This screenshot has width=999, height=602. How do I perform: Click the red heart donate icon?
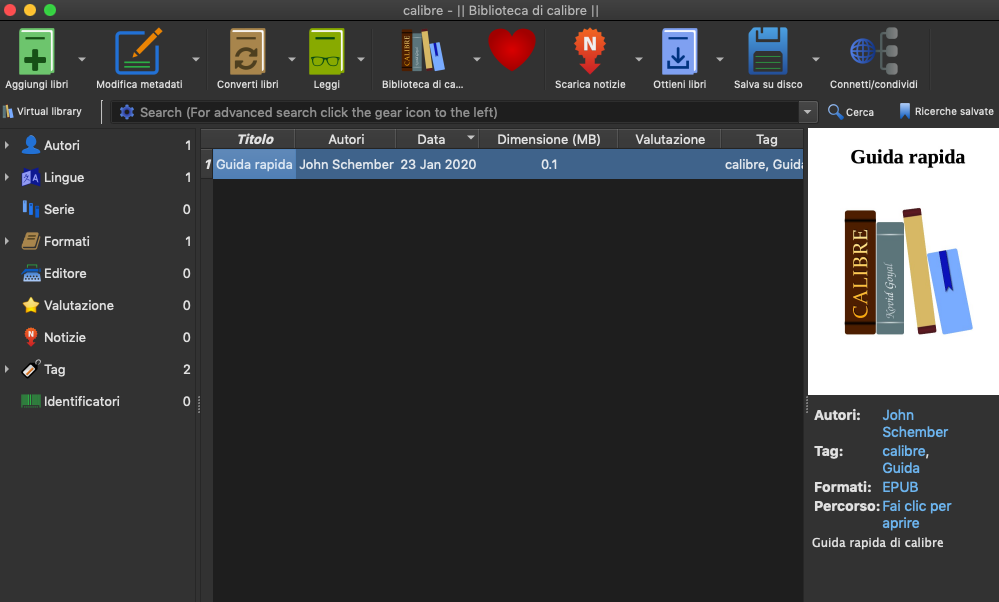[x=512, y=50]
